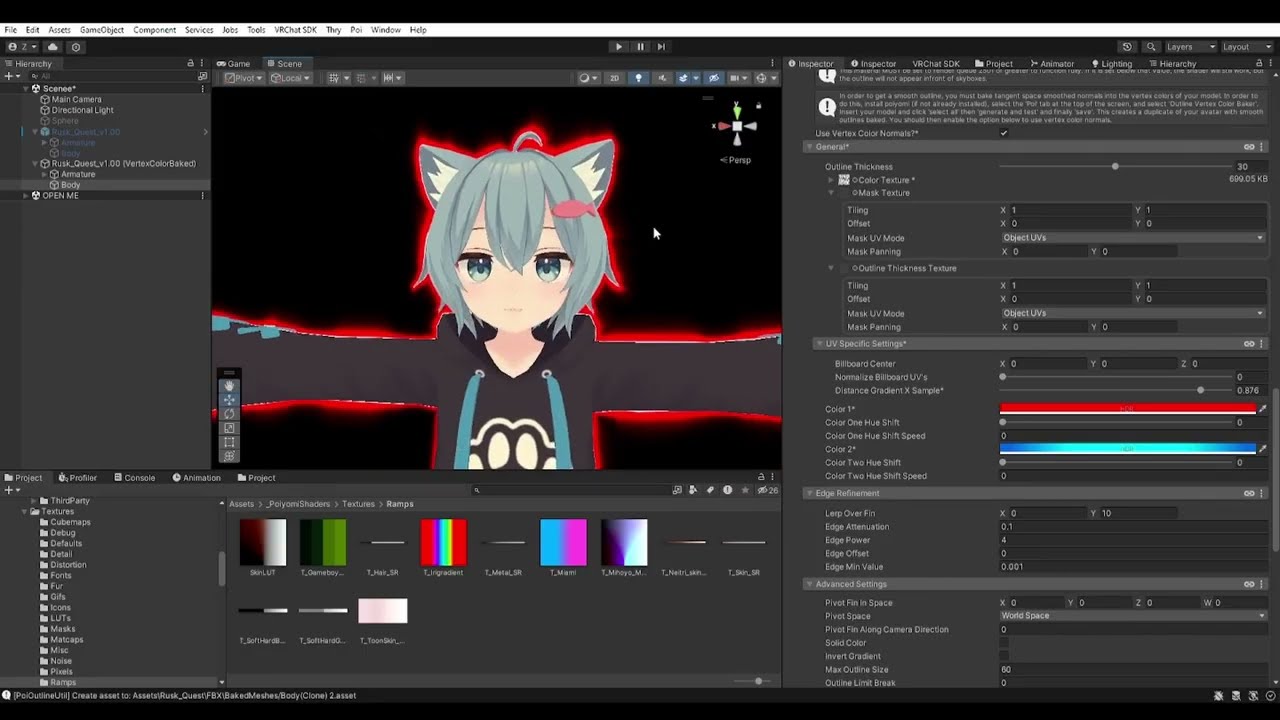Screen dimensions: 1280x720
Task: Toggle 2D view in Scene toolbar
Action: [x=614, y=78]
